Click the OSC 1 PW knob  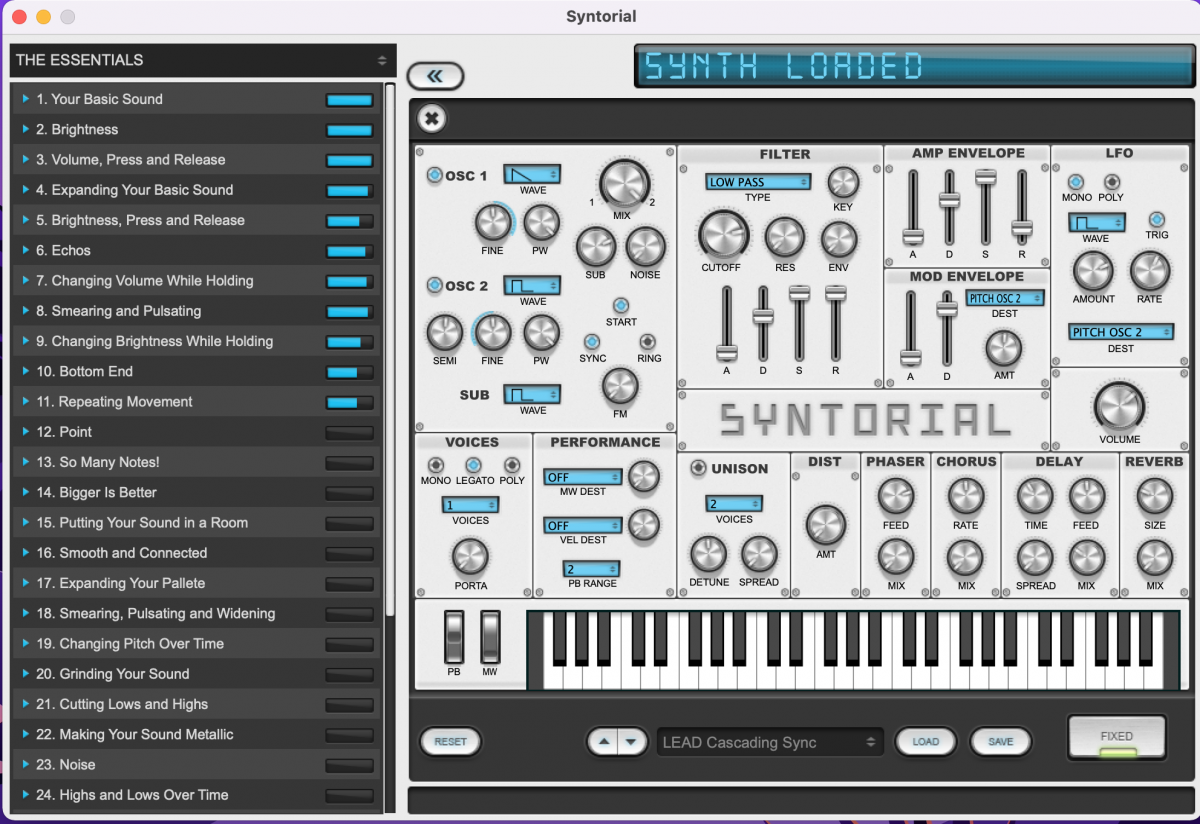pos(541,222)
